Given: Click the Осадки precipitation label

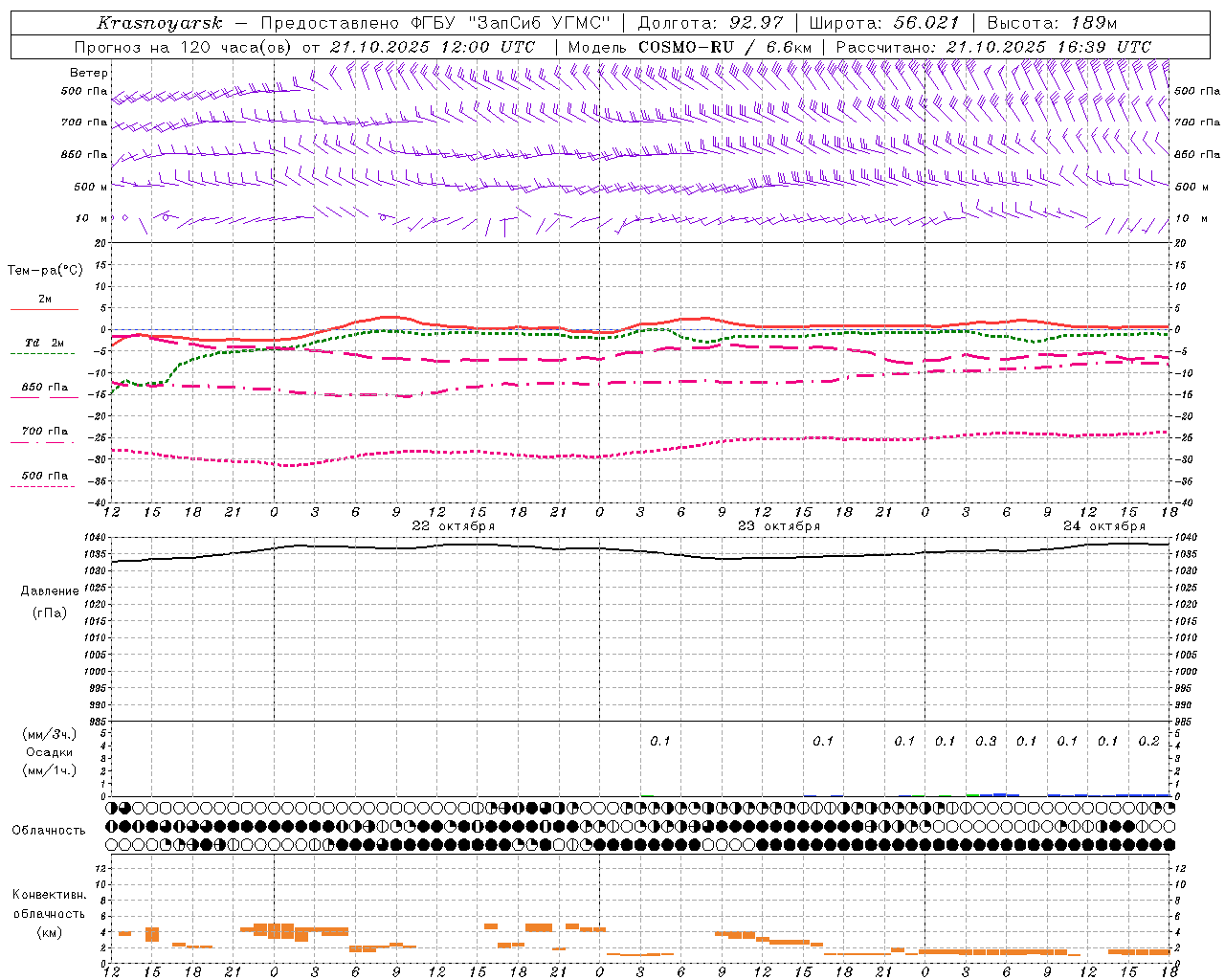Looking at the screenshot, I should pos(50,752).
